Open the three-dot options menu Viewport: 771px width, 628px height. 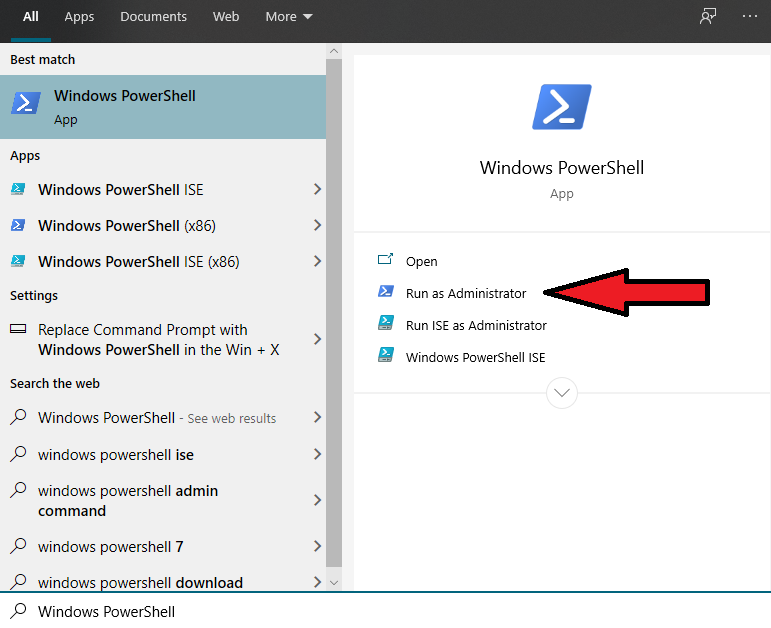click(x=749, y=16)
